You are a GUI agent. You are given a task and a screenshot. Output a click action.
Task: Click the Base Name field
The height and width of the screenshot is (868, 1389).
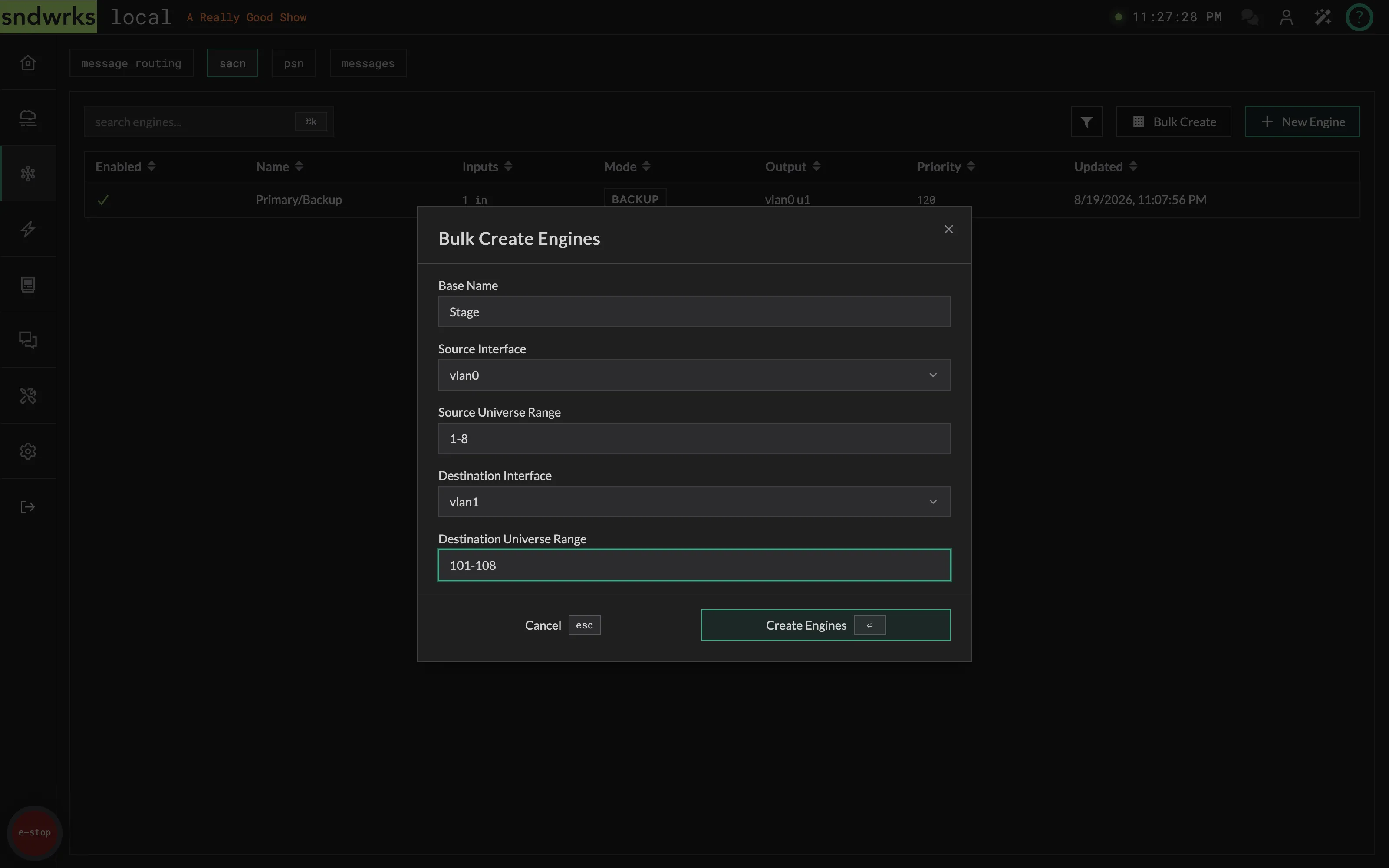tap(694, 312)
